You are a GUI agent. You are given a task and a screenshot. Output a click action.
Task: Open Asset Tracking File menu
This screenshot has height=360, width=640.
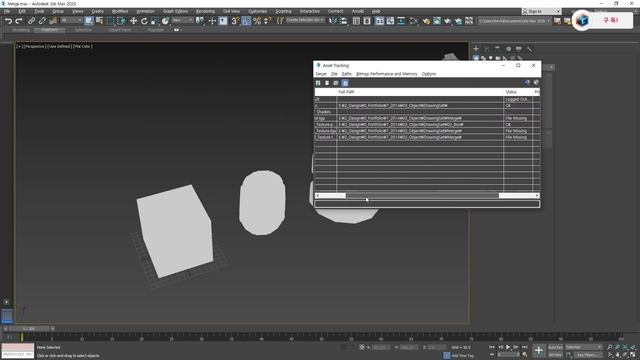pyautogui.click(x=334, y=74)
